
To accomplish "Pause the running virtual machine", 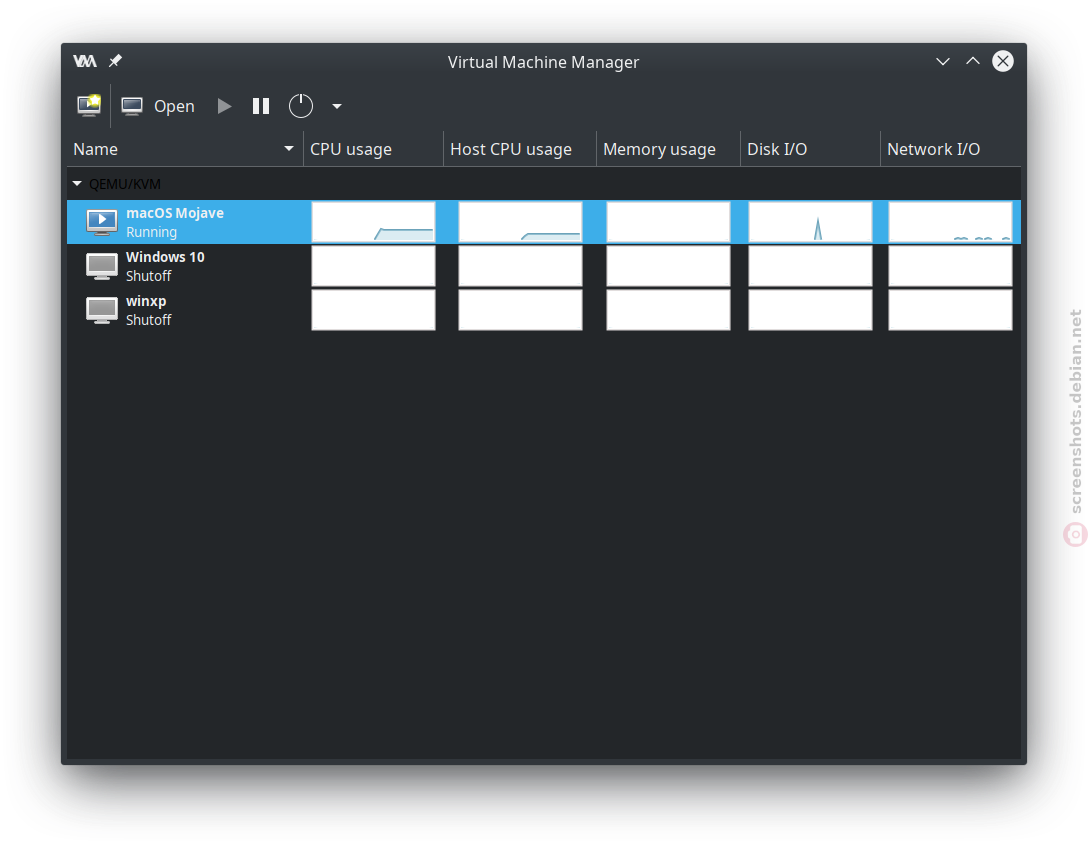I will 261,106.
